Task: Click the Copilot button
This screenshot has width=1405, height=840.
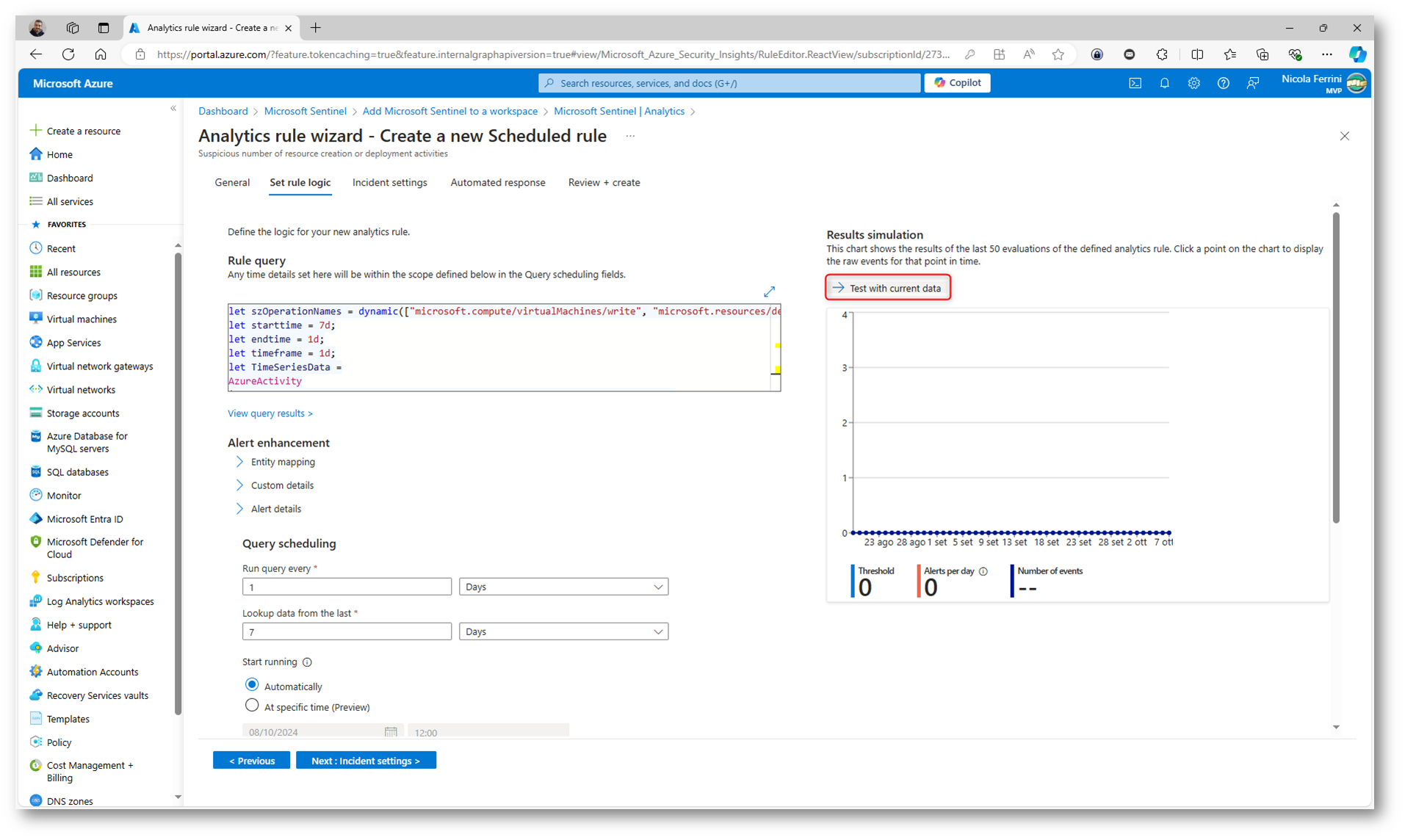Action: pyautogui.click(x=957, y=83)
